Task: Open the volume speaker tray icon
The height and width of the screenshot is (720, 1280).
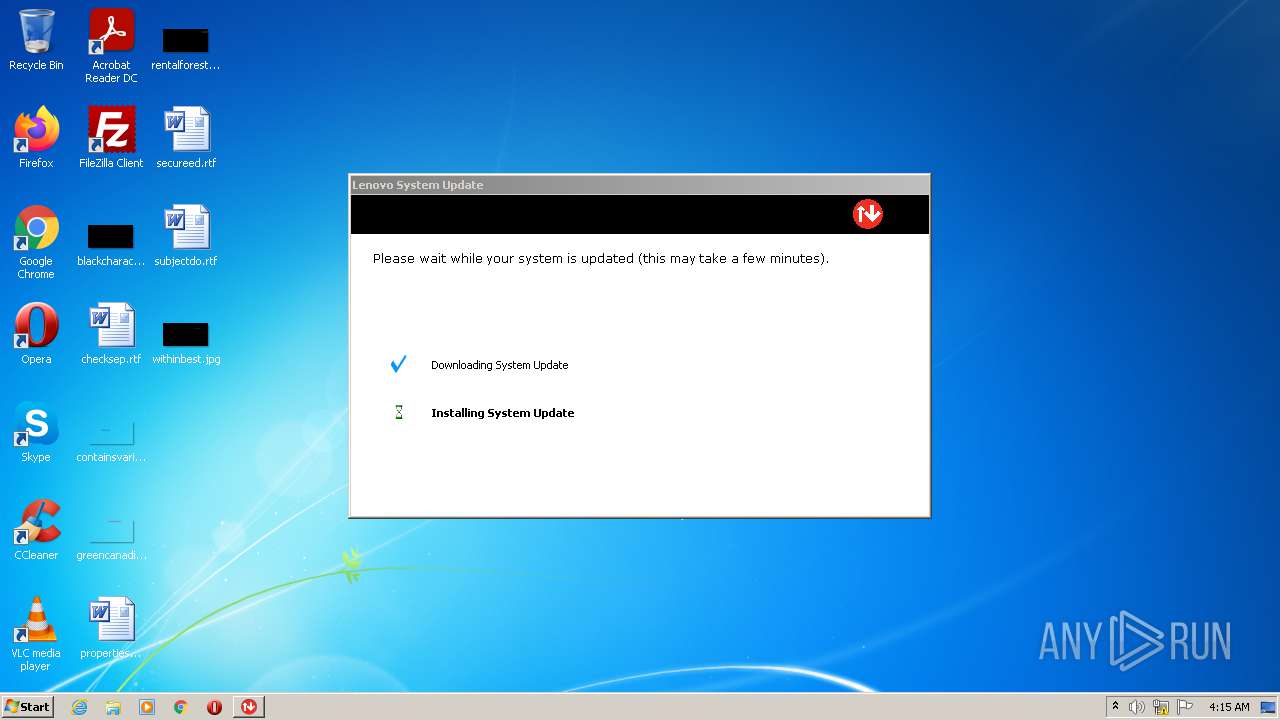Action: pos(1137,707)
